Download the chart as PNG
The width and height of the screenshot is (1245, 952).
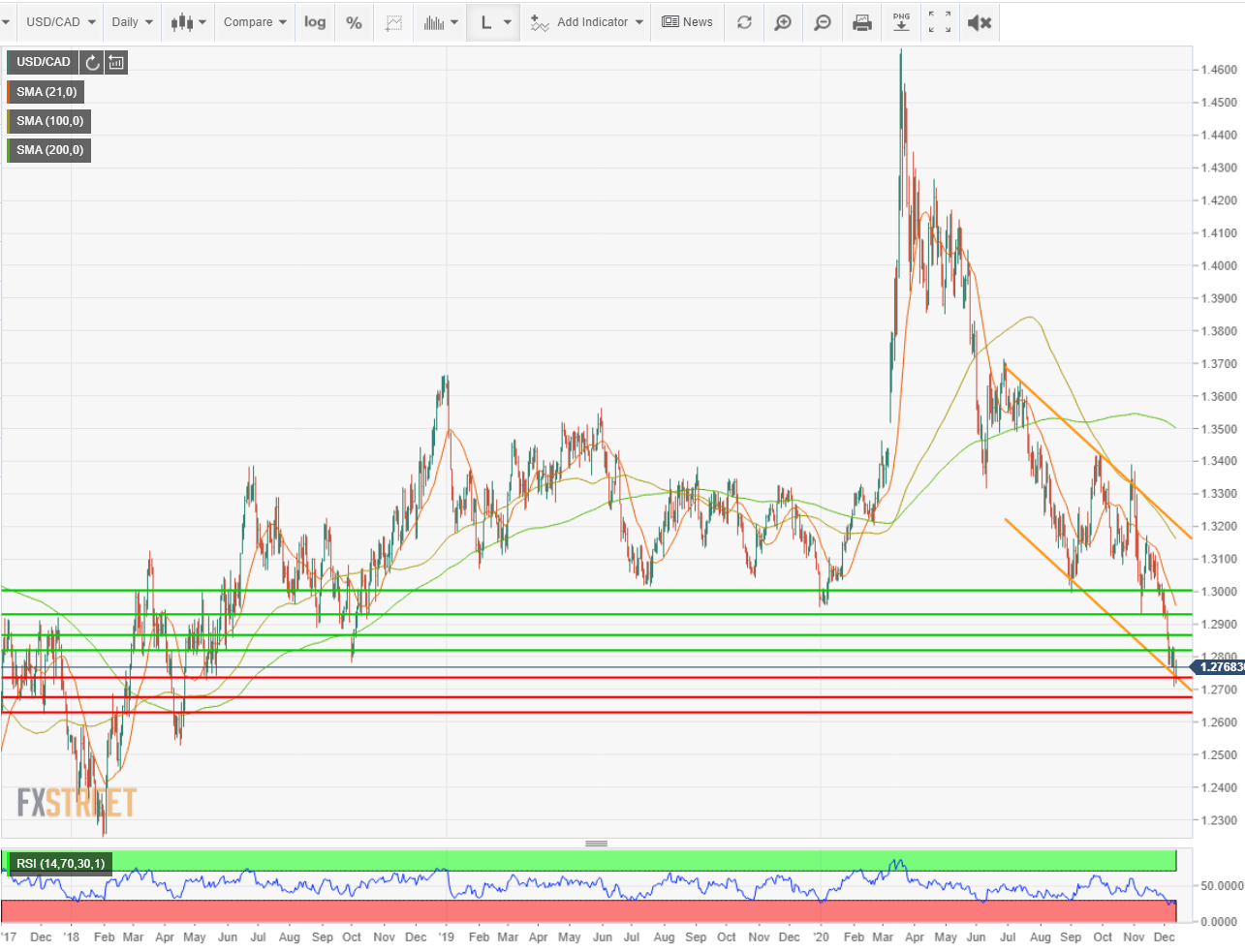coord(900,21)
